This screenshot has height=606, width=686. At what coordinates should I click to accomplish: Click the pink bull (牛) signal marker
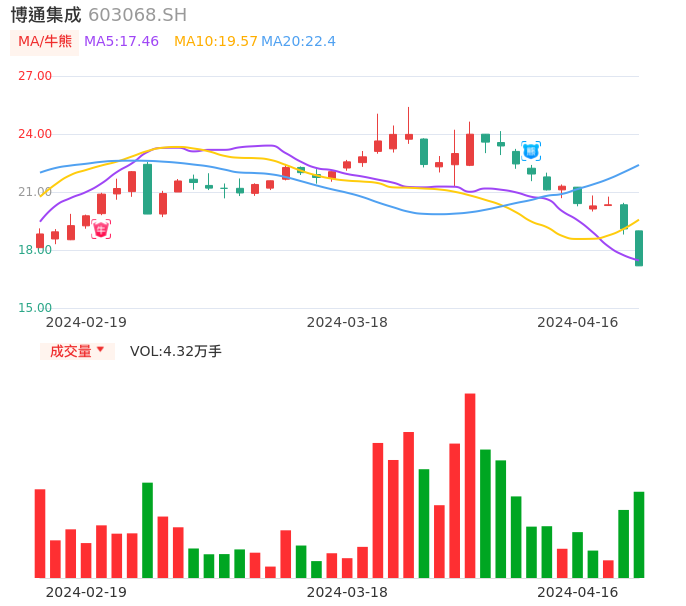click(x=101, y=229)
